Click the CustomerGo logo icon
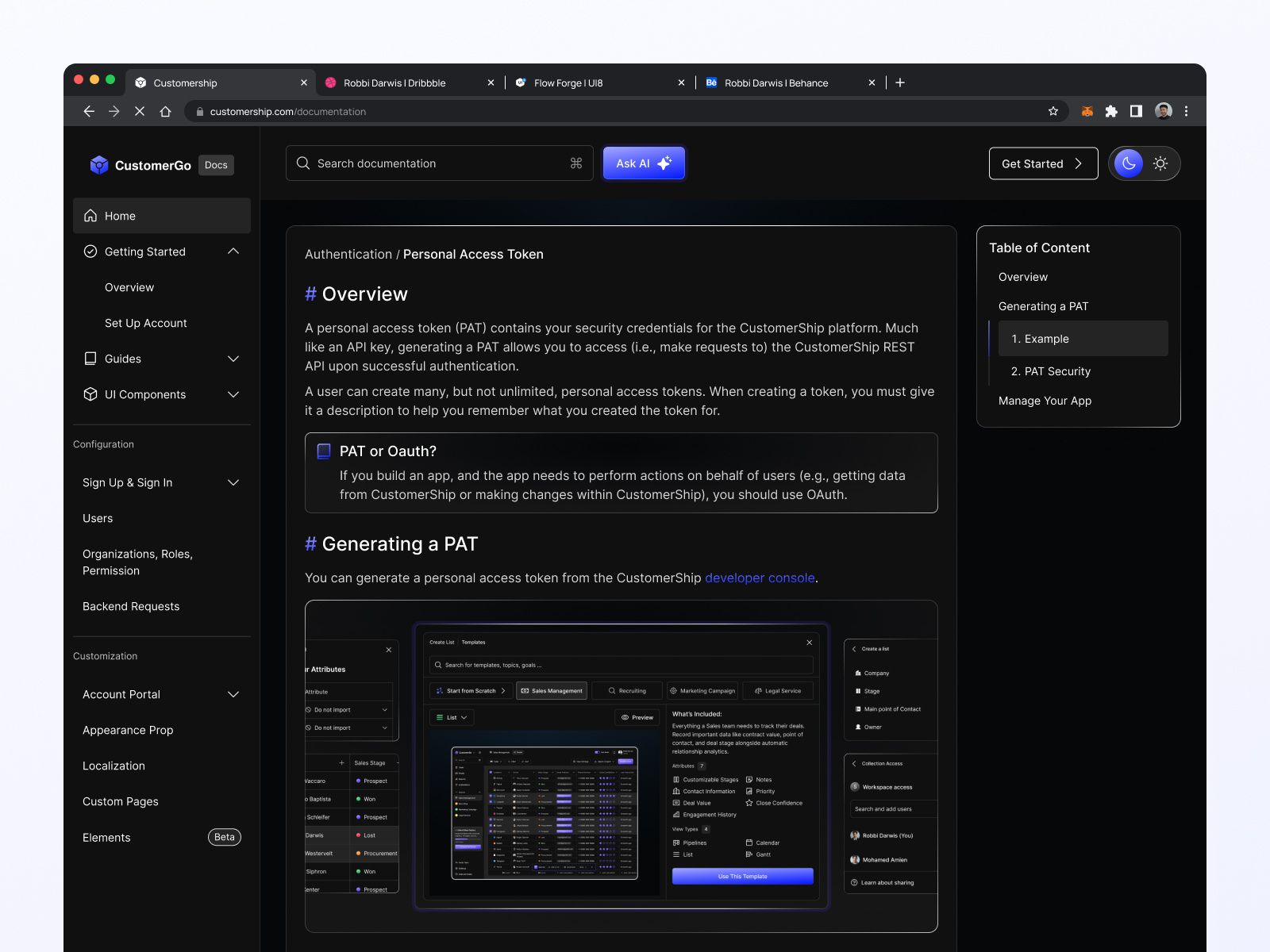 click(x=98, y=164)
